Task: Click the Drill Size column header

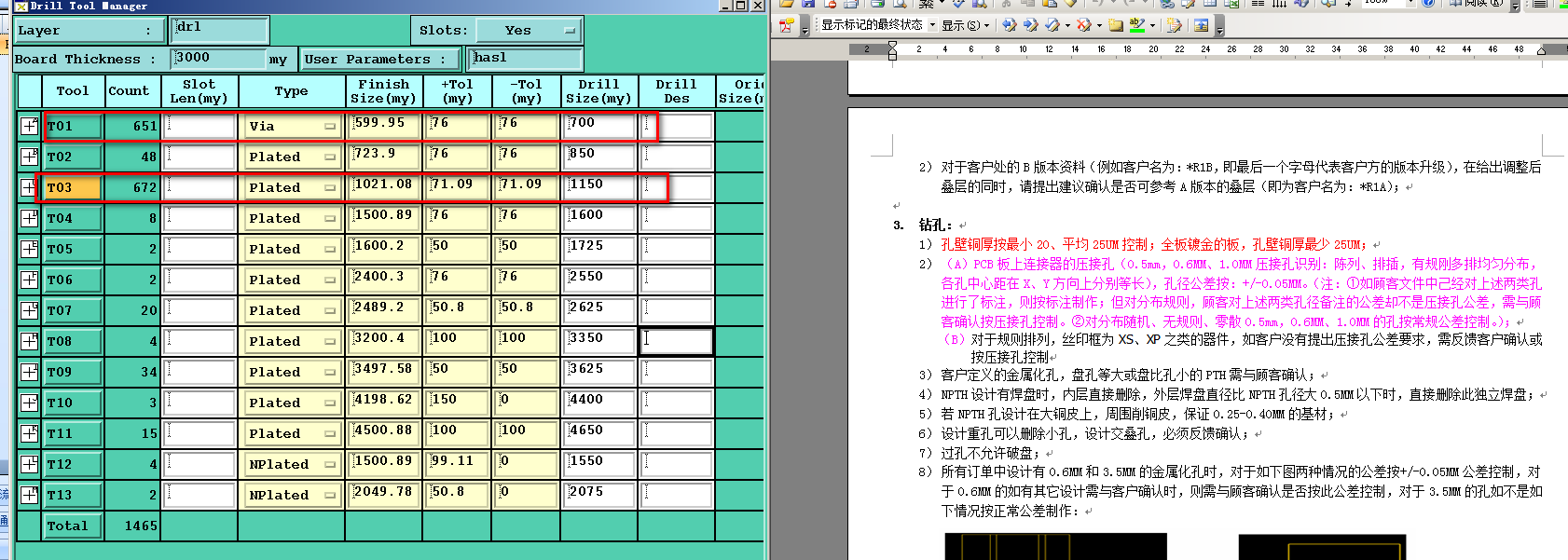Action: pos(598,91)
